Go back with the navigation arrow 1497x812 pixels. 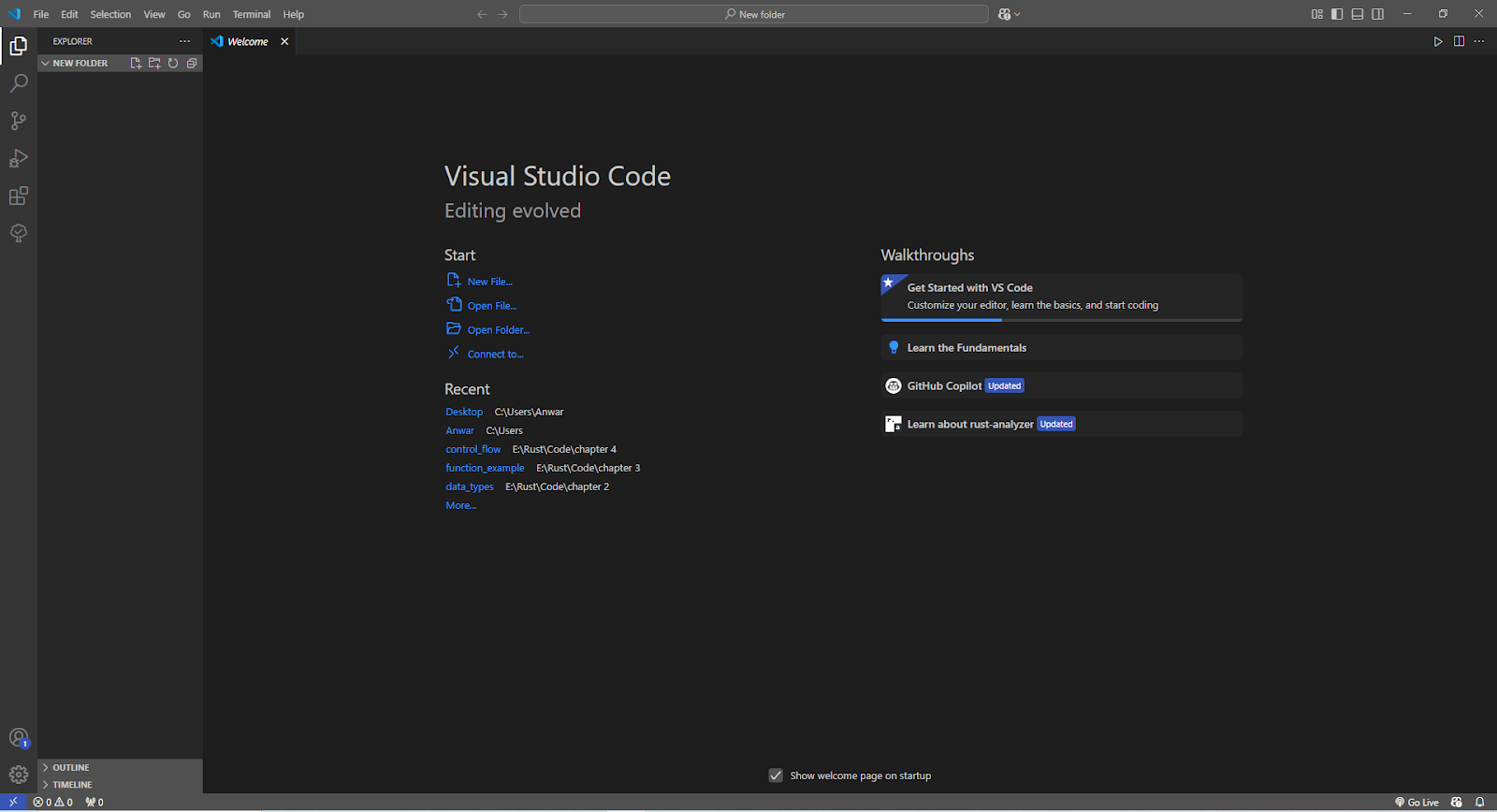(x=482, y=14)
